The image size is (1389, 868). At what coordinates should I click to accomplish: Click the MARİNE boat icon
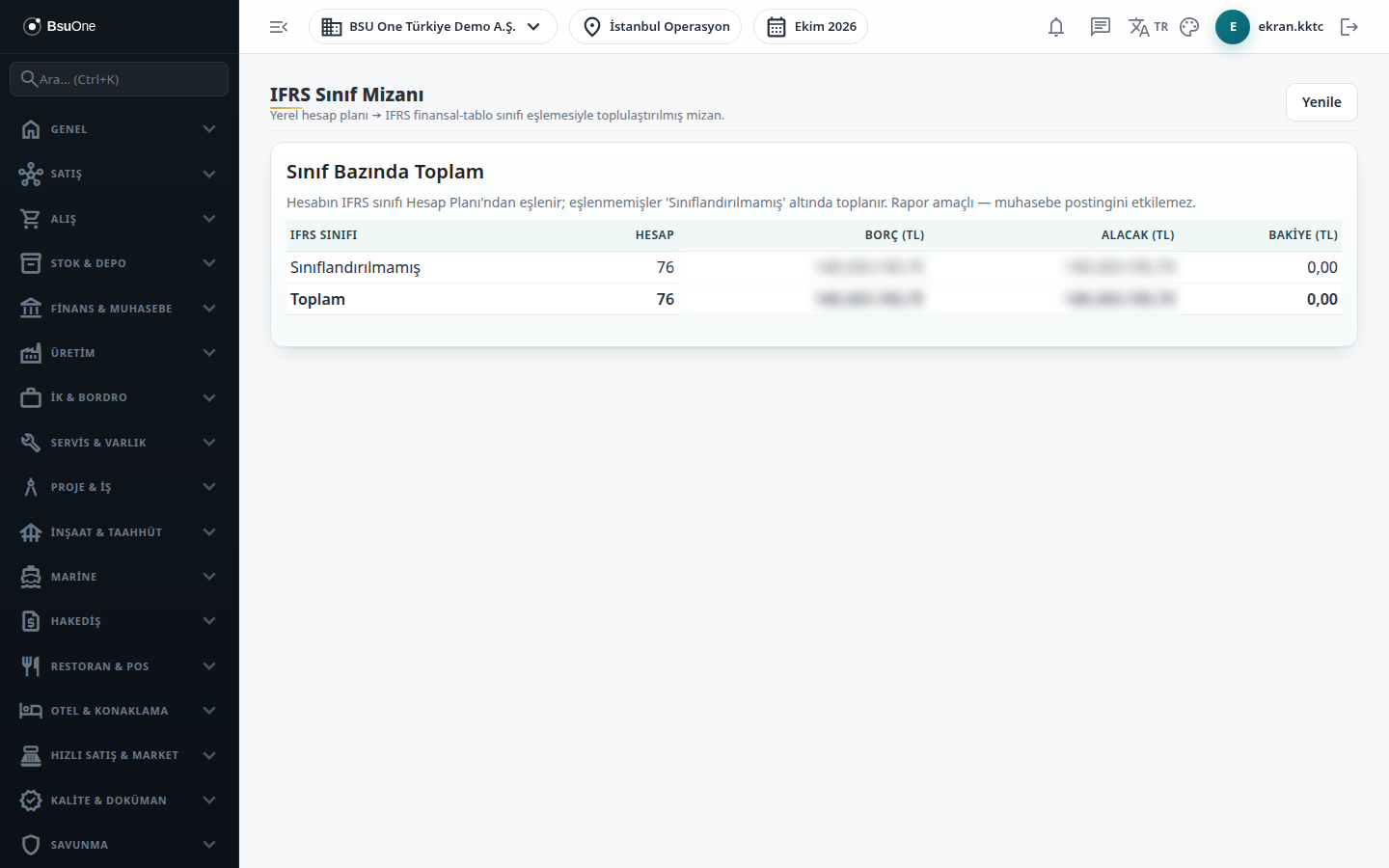pyautogui.click(x=31, y=577)
